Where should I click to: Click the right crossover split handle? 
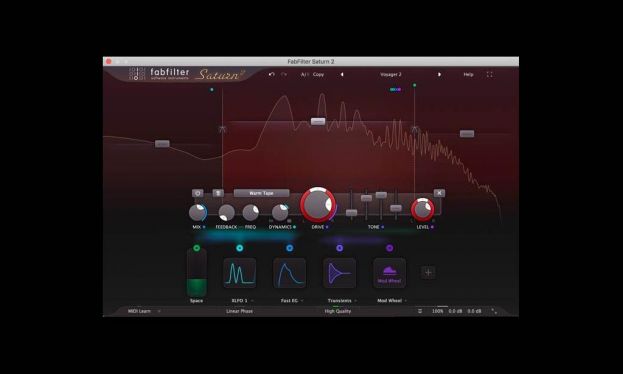415,129
